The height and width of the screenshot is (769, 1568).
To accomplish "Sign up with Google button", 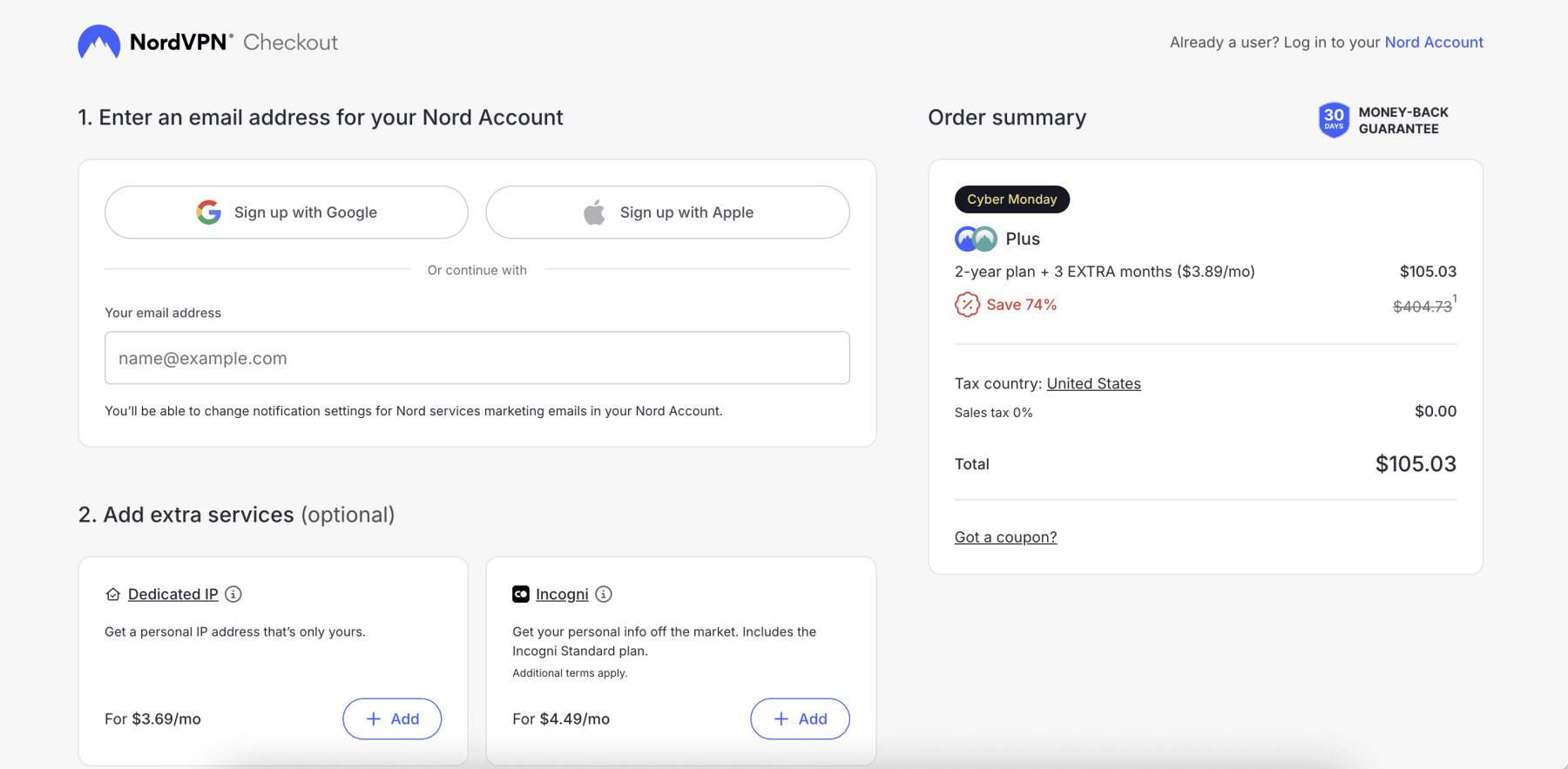I will click(287, 212).
